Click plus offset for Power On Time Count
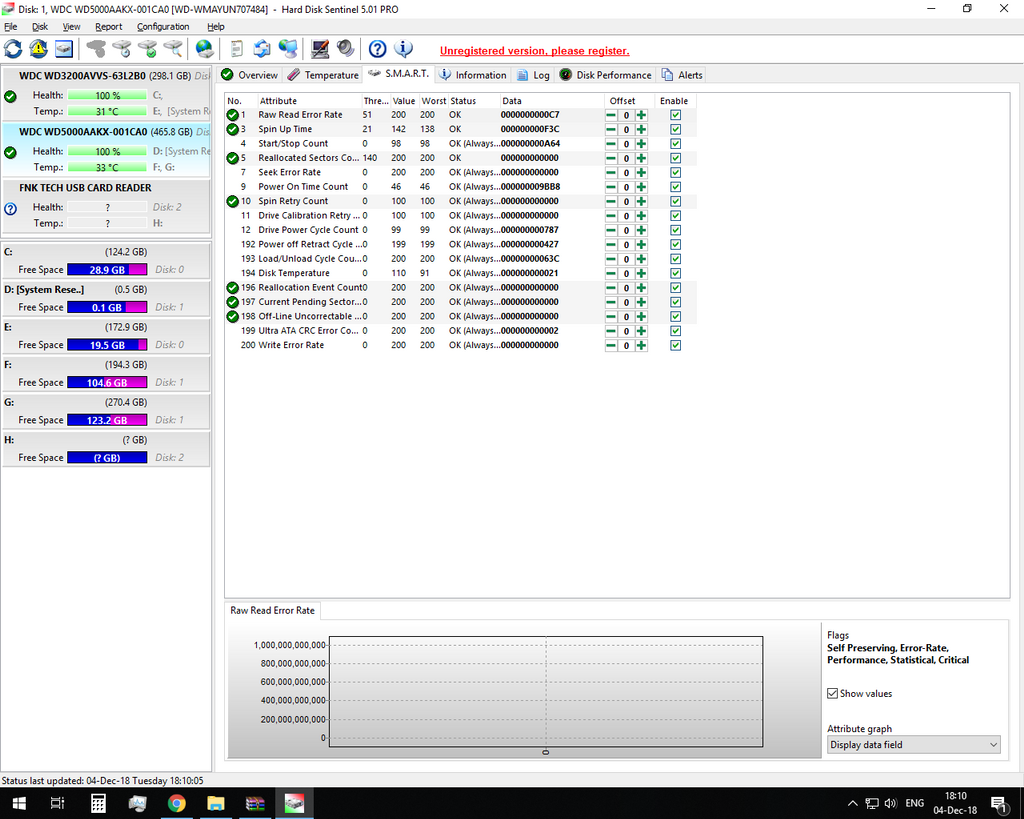Viewport: 1024px width, 819px height. point(641,187)
